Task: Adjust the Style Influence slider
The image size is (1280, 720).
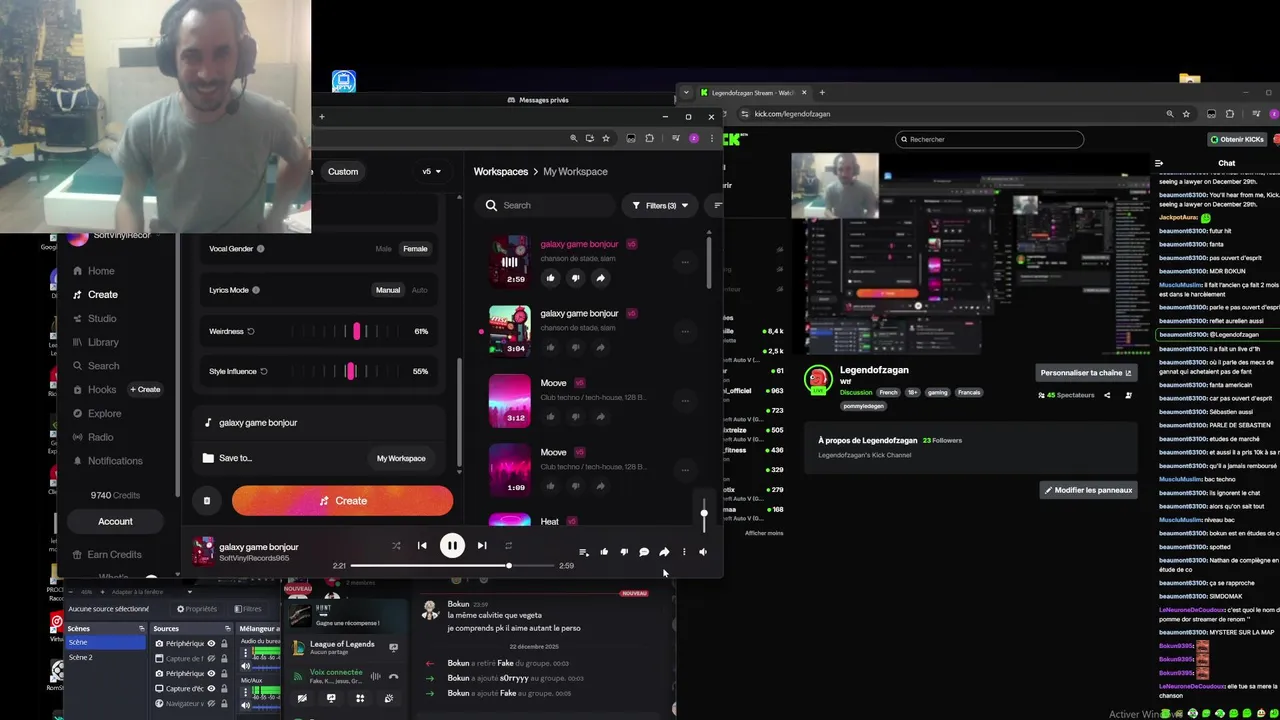Action: tap(349, 371)
